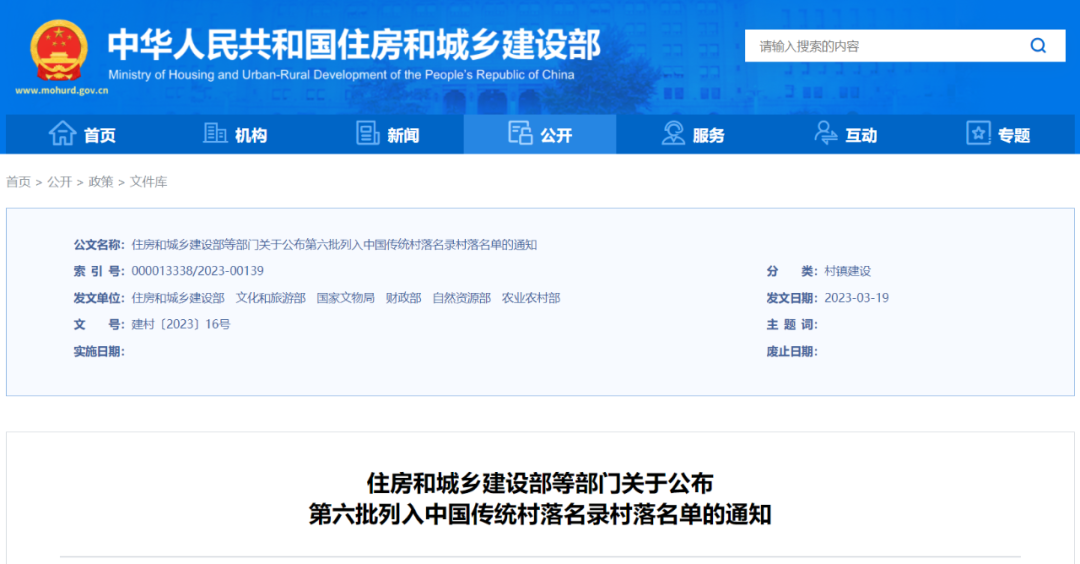Click the 互动 person exchange icon

pyautogui.click(x=825, y=133)
